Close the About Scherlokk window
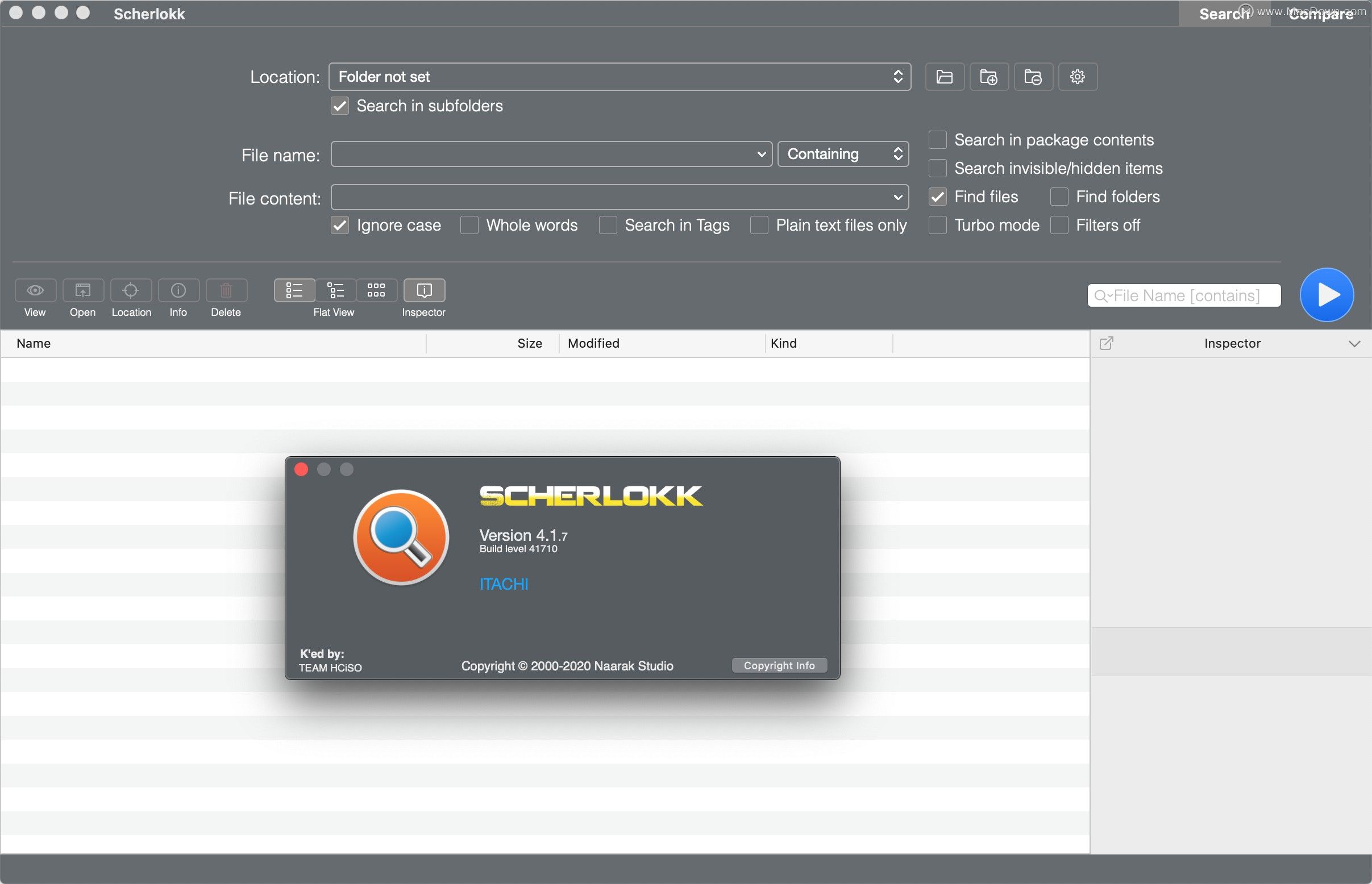The image size is (1372, 884). pyautogui.click(x=301, y=469)
